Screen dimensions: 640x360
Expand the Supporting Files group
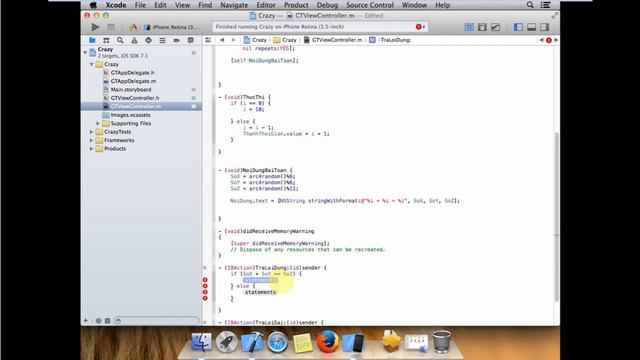click(98, 123)
